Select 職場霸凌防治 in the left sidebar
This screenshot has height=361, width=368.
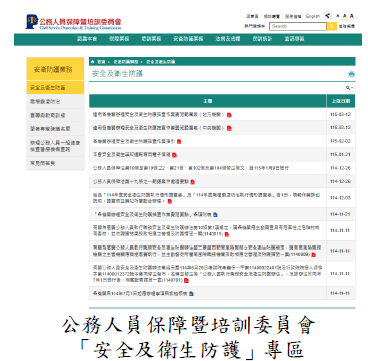[x=55, y=102]
